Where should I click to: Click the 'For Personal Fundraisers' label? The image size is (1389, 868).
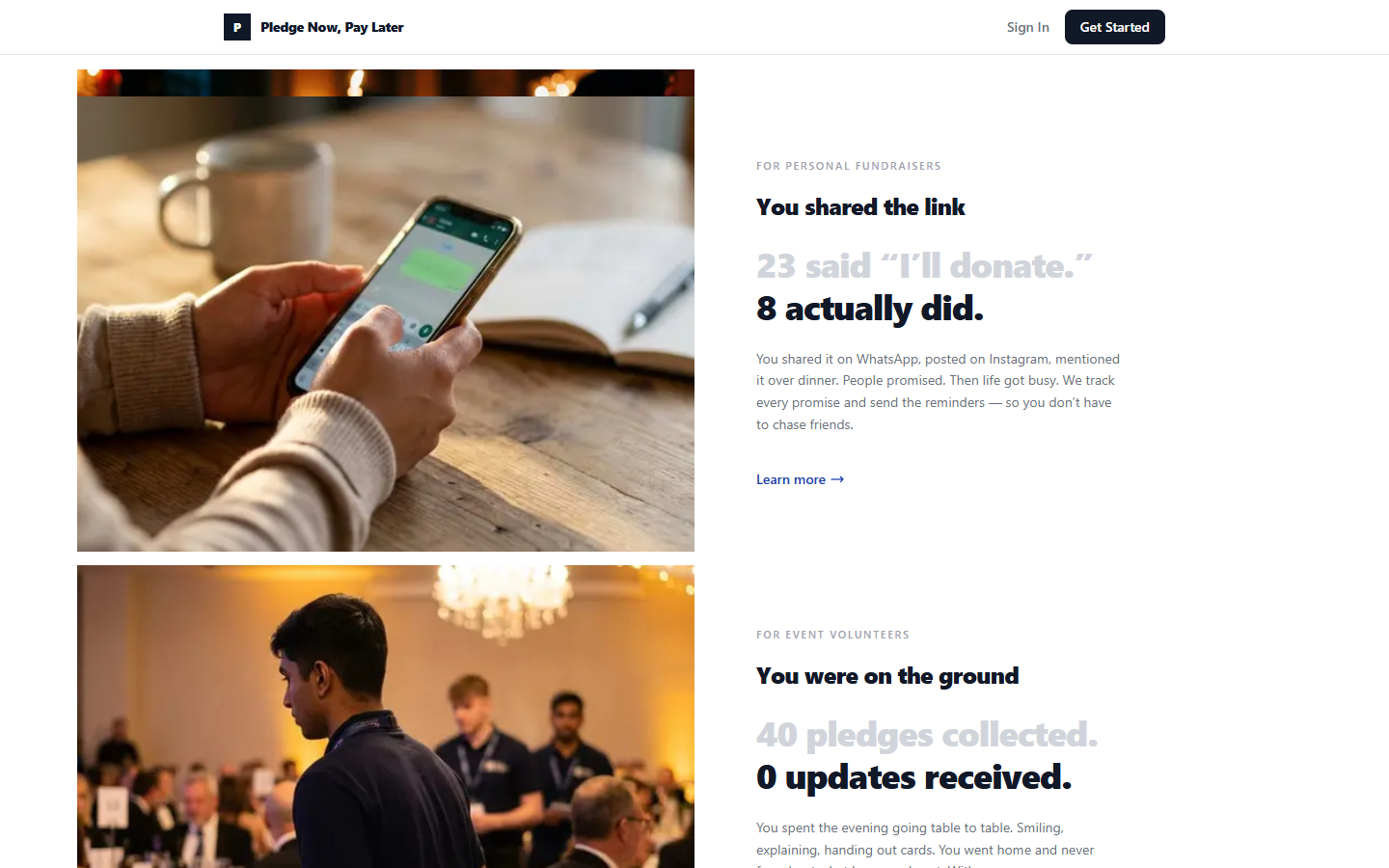click(x=849, y=166)
